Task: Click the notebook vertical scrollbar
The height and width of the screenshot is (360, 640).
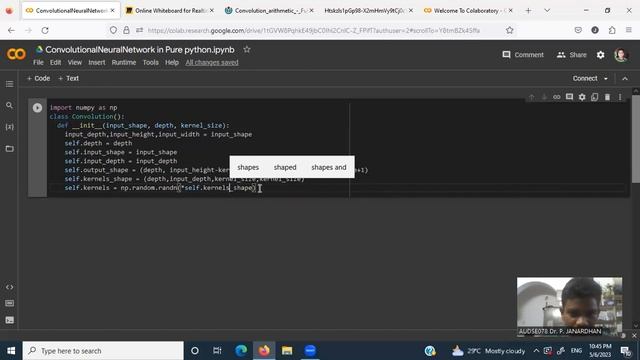Action: pos(636,139)
